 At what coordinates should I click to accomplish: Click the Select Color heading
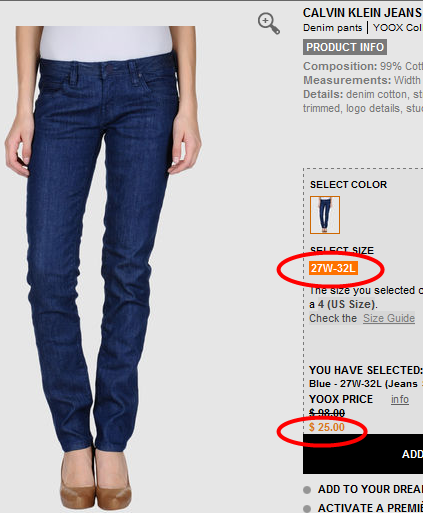pos(348,185)
